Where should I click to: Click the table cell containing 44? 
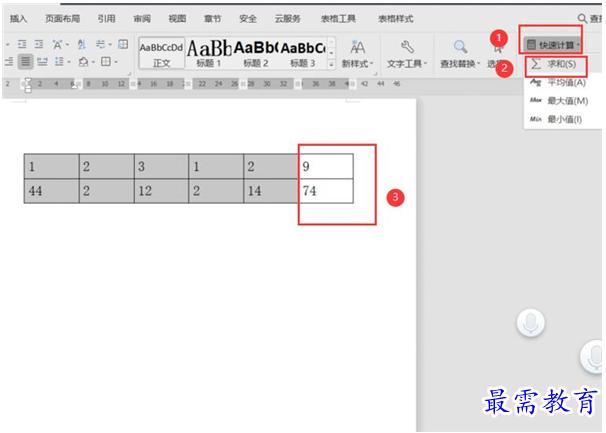[x=52, y=191]
